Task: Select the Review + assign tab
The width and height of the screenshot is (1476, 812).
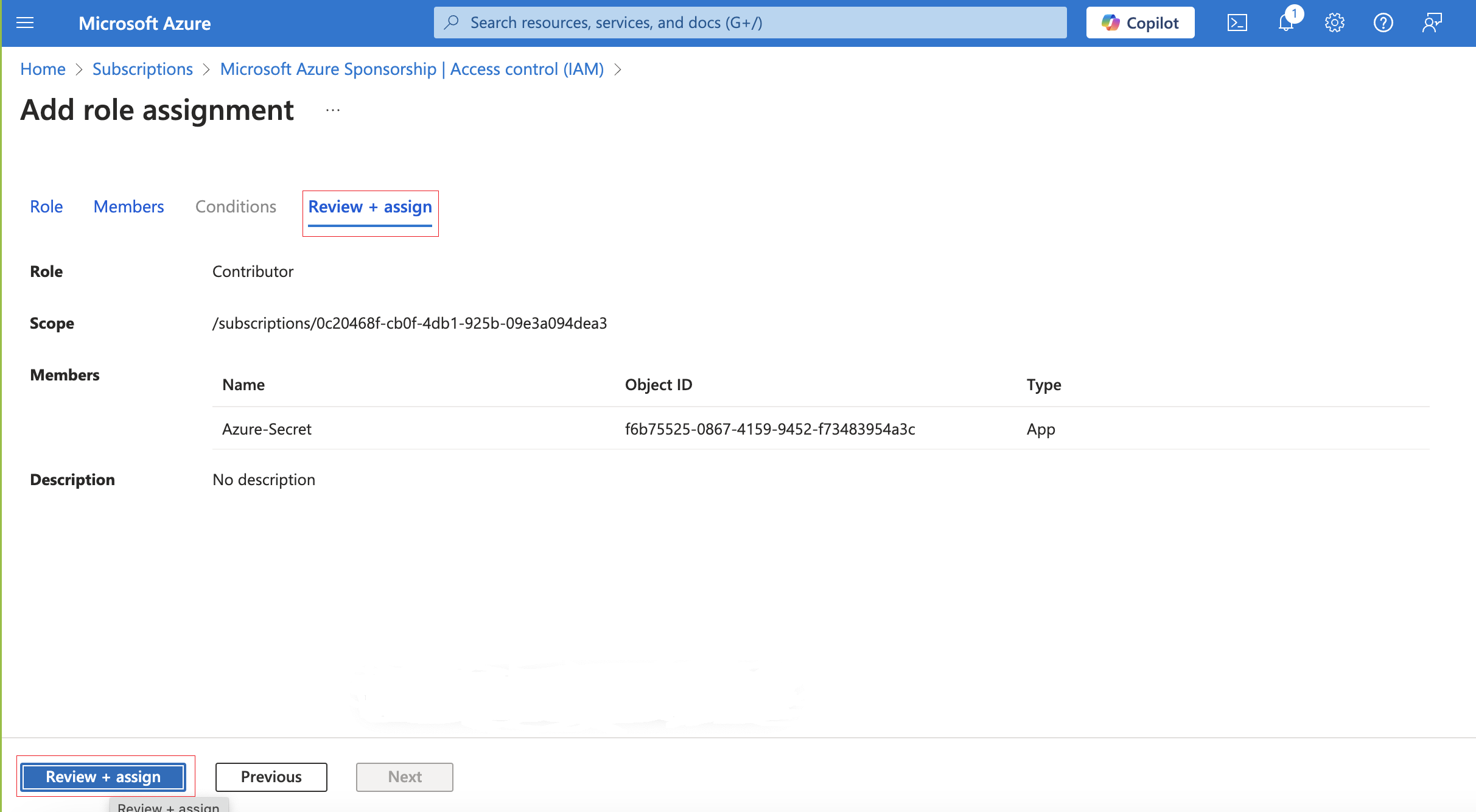Action: pos(370,207)
